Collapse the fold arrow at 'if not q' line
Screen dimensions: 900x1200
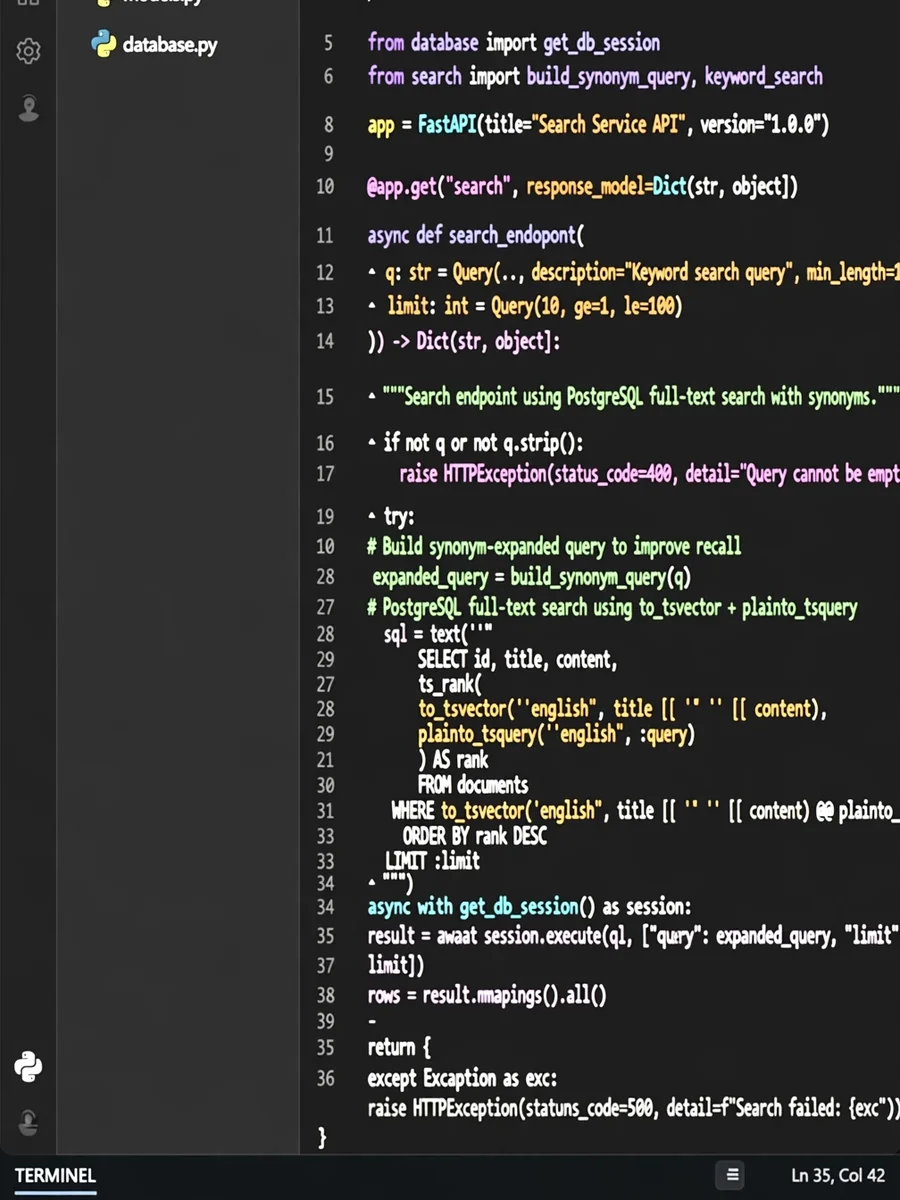[373, 443]
